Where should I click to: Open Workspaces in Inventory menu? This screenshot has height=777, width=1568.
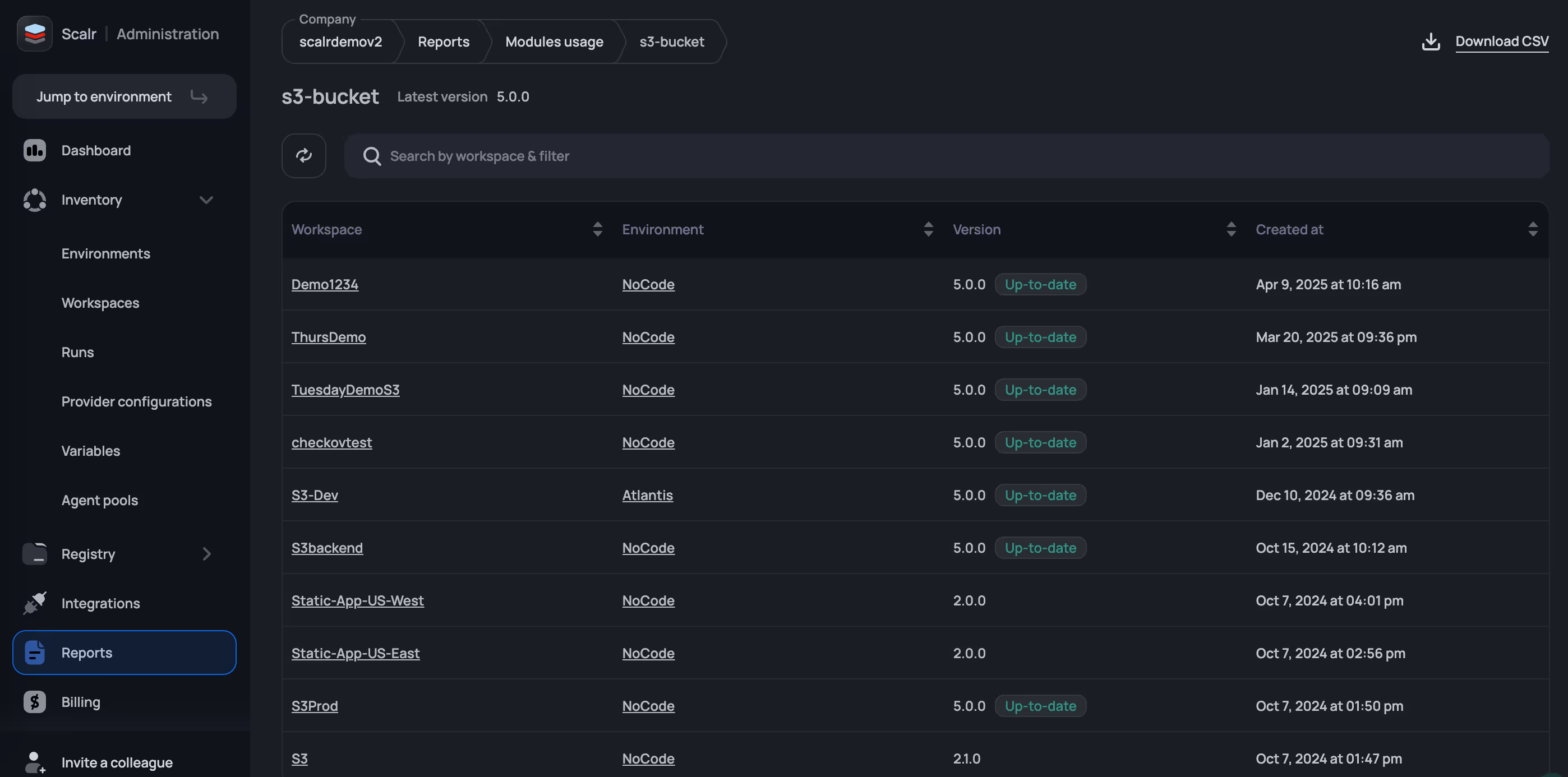(x=100, y=303)
